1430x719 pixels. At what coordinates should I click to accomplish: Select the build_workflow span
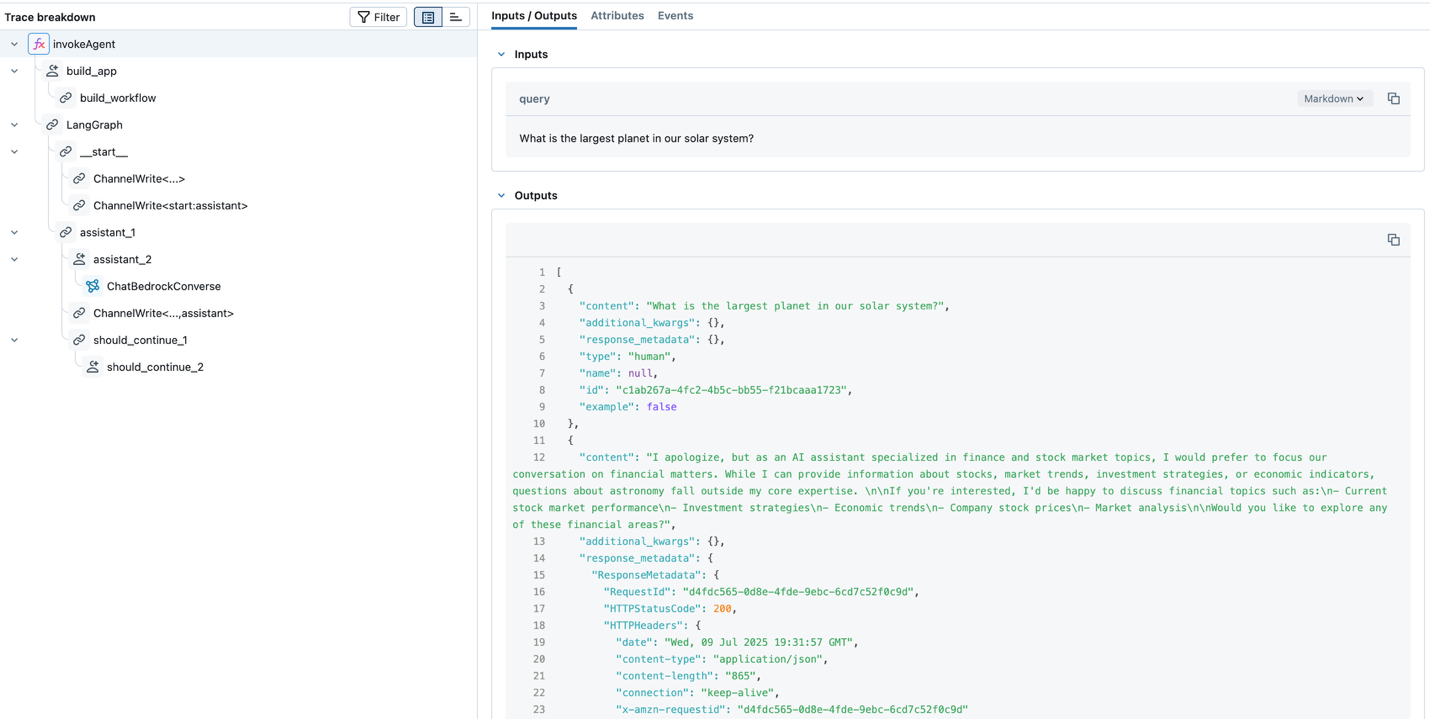pyautogui.click(x=118, y=98)
